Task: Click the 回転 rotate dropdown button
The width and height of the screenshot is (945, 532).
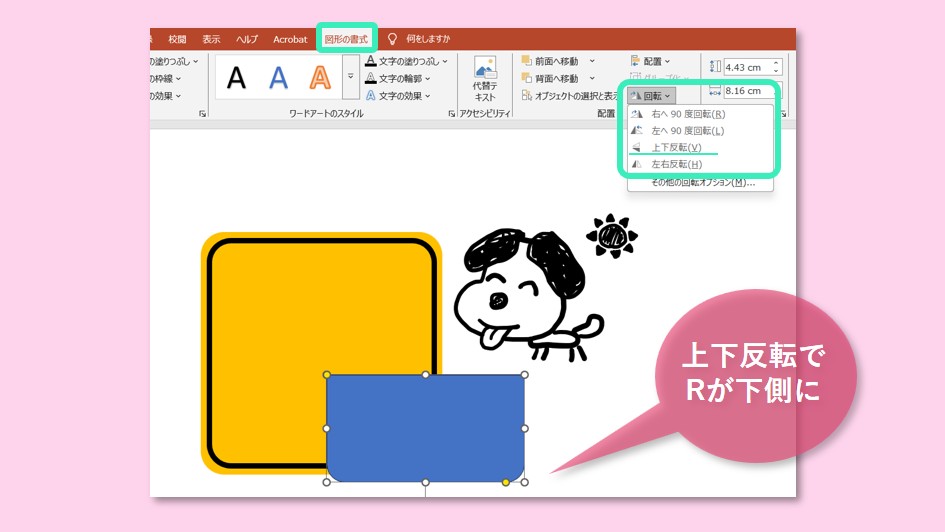Action: [650, 96]
